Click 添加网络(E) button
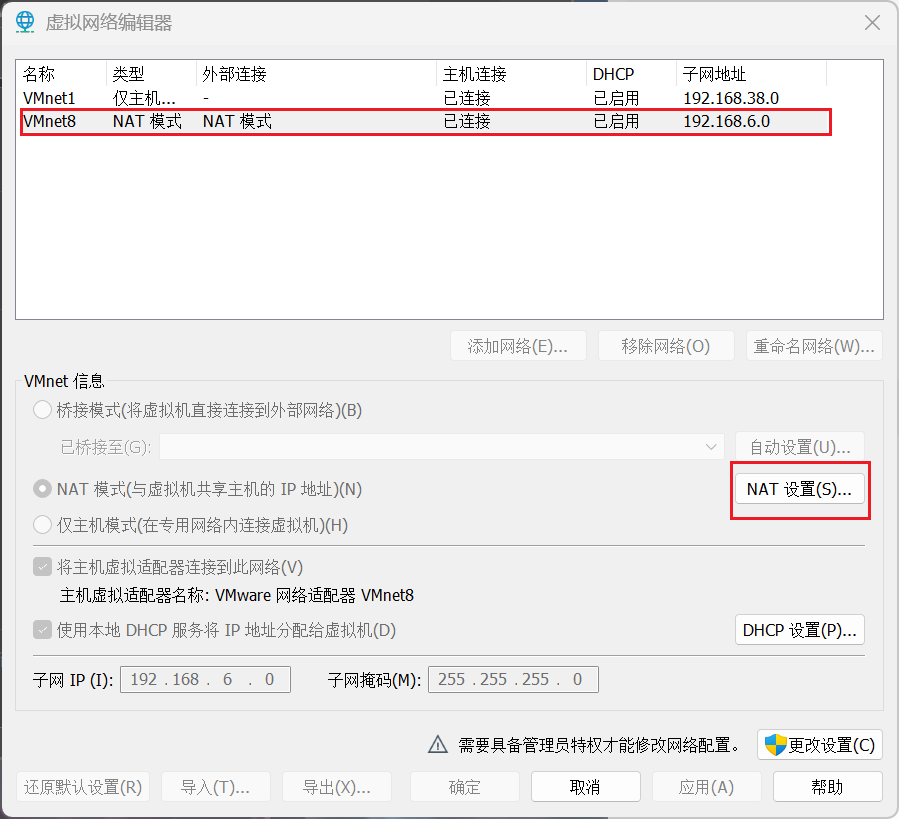 point(518,346)
